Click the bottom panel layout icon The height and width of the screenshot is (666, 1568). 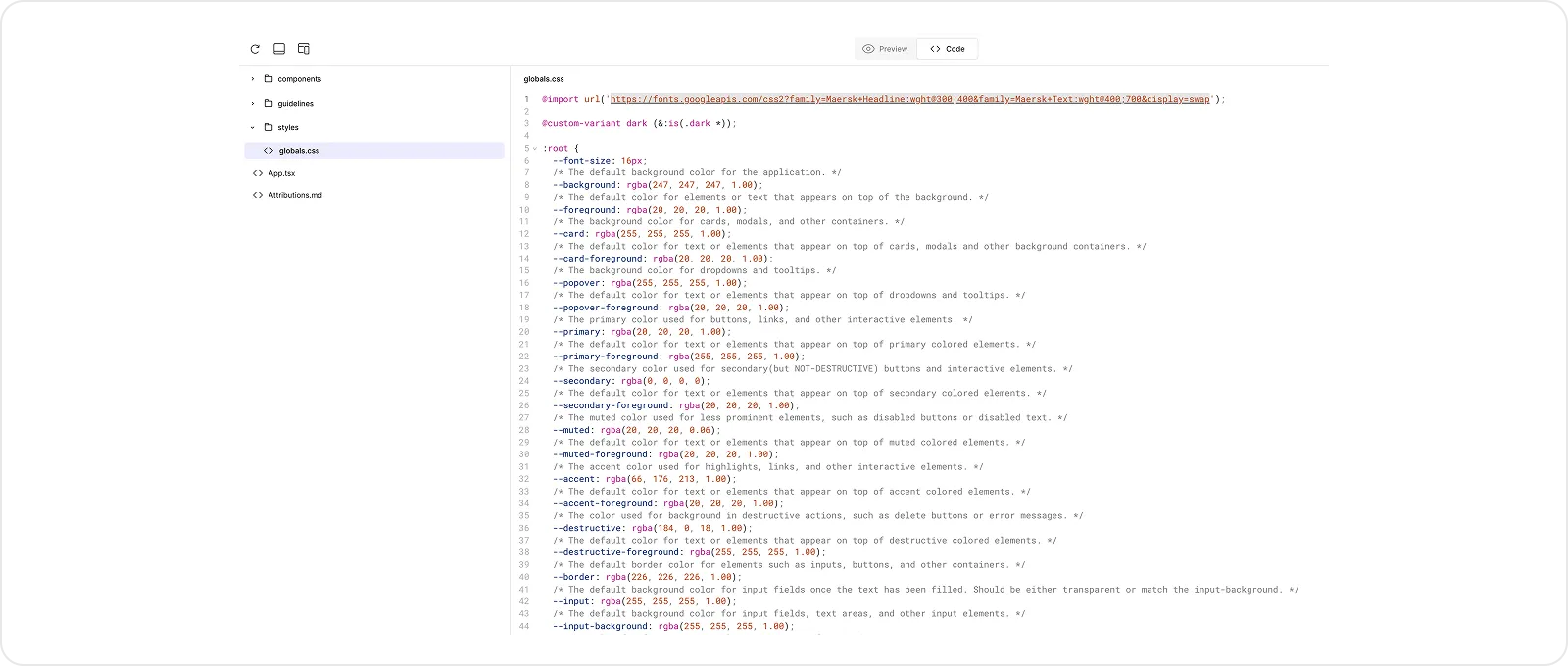(x=279, y=49)
